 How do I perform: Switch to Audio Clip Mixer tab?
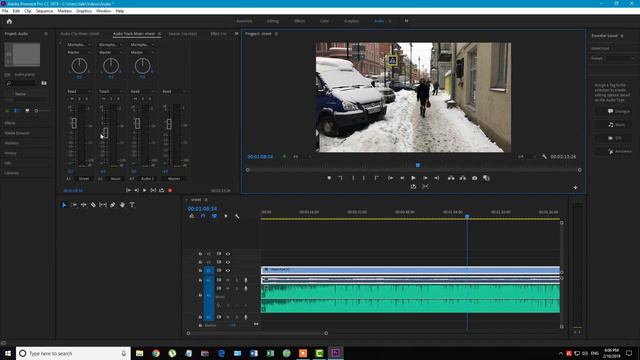[80, 33]
